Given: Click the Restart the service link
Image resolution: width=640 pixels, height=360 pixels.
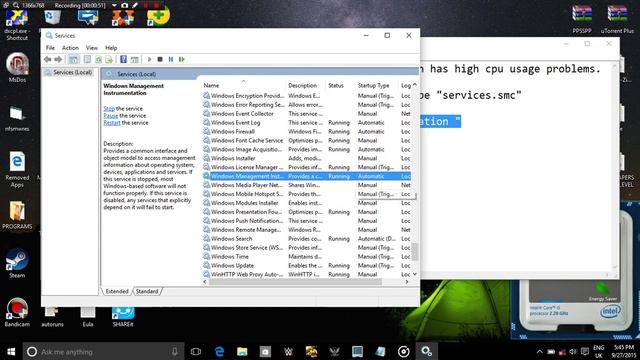Looking at the screenshot, I should [112, 122].
